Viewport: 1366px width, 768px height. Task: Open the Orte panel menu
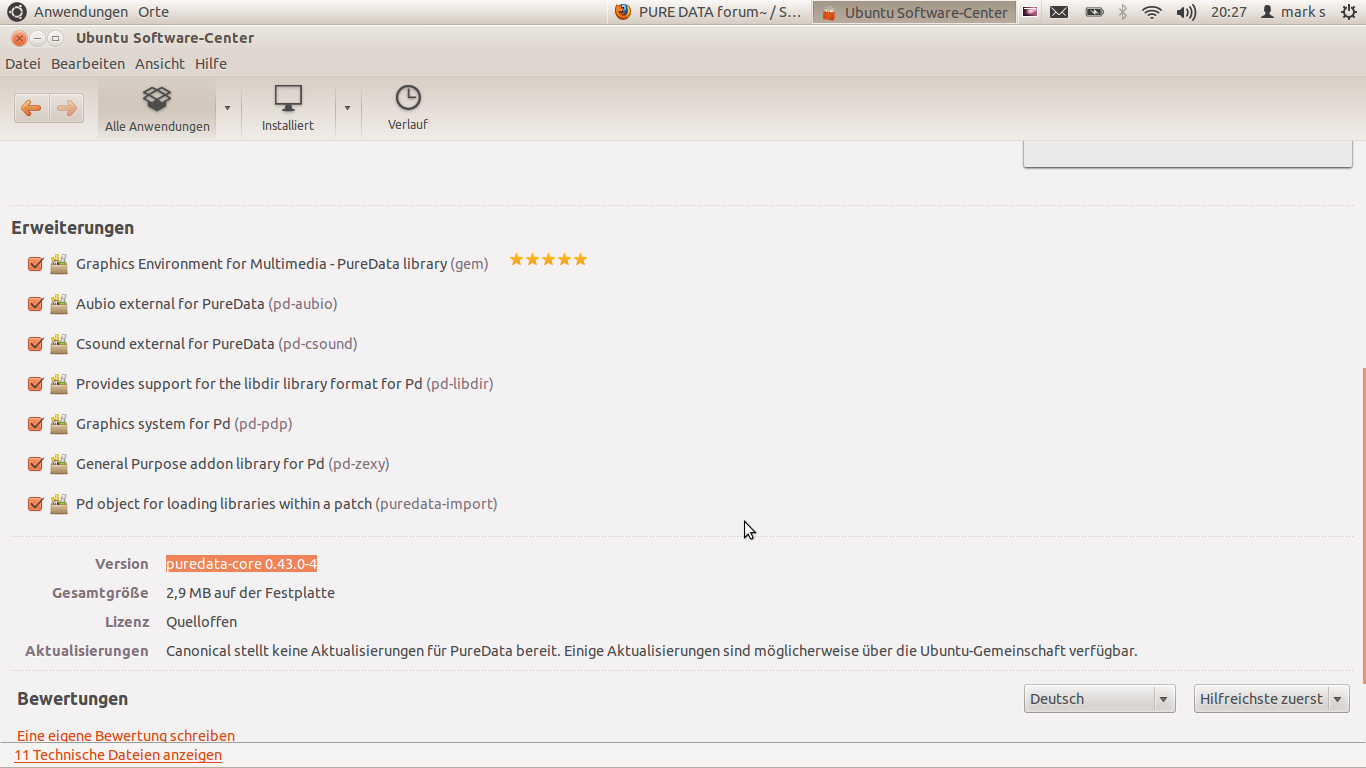click(x=153, y=12)
